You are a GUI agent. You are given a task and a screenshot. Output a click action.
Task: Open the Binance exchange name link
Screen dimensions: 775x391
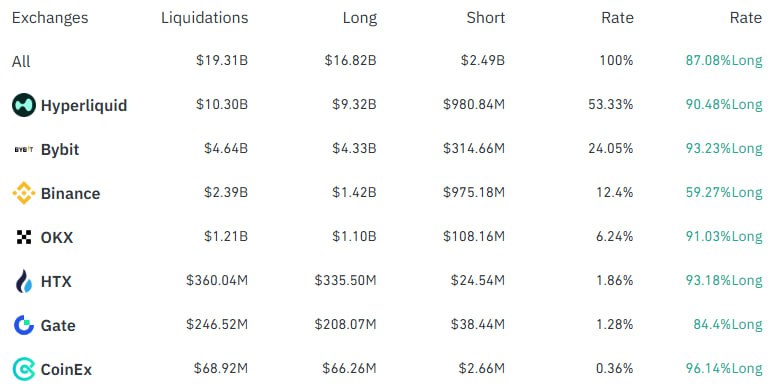point(70,193)
